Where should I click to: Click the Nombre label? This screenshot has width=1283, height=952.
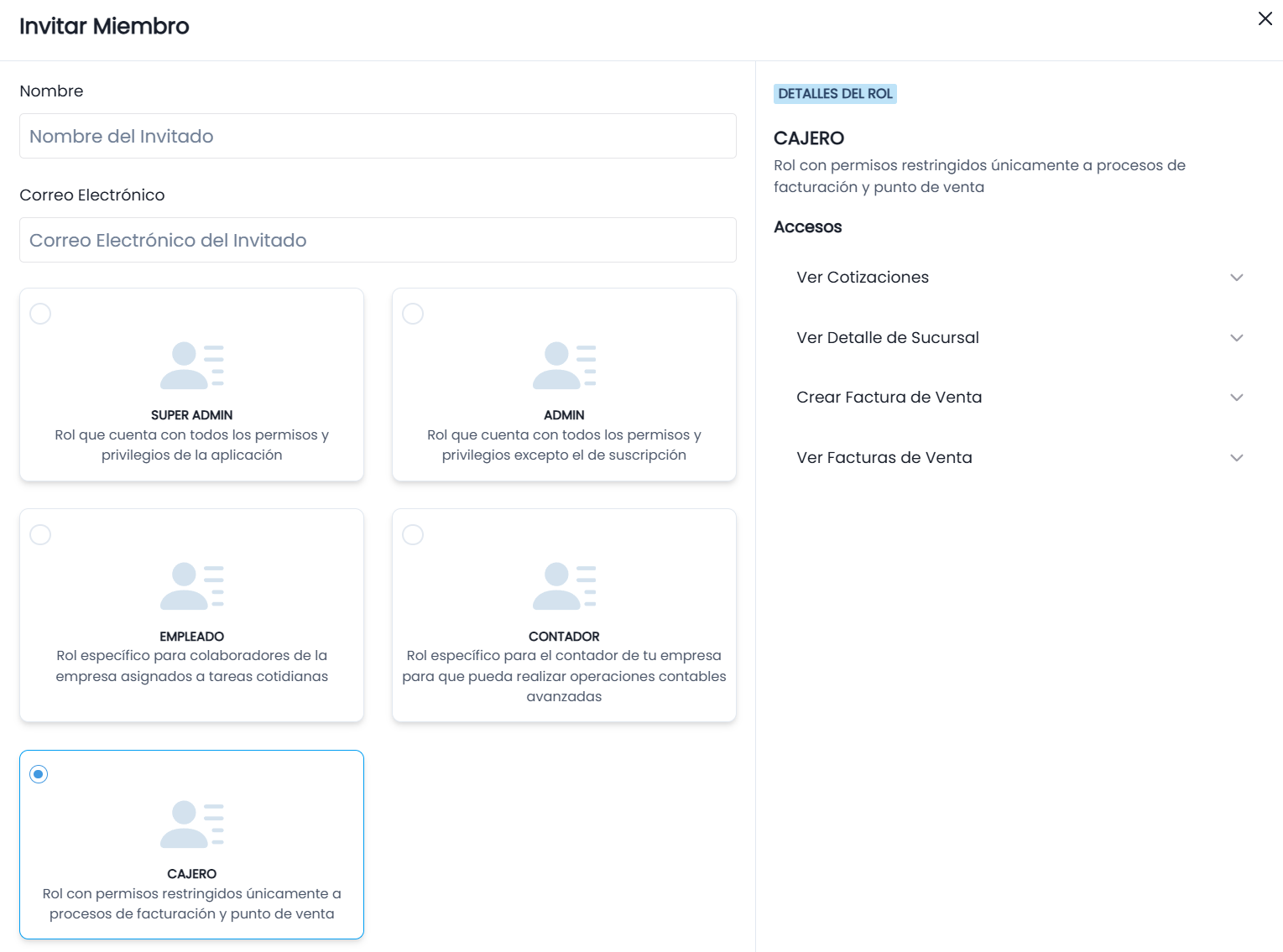pos(51,91)
